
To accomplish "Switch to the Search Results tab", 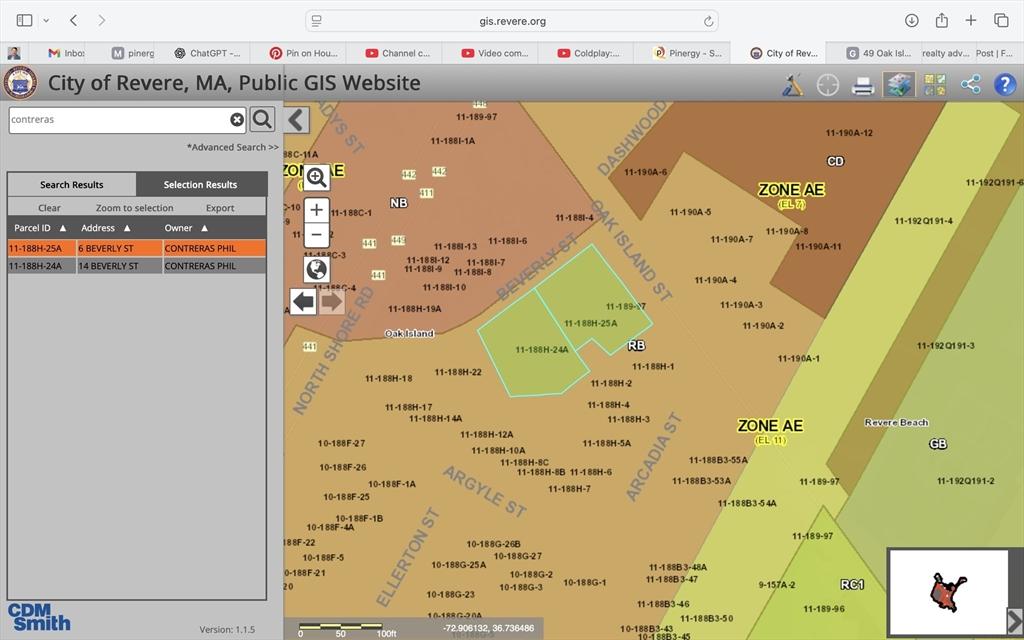I will (71, 184).
